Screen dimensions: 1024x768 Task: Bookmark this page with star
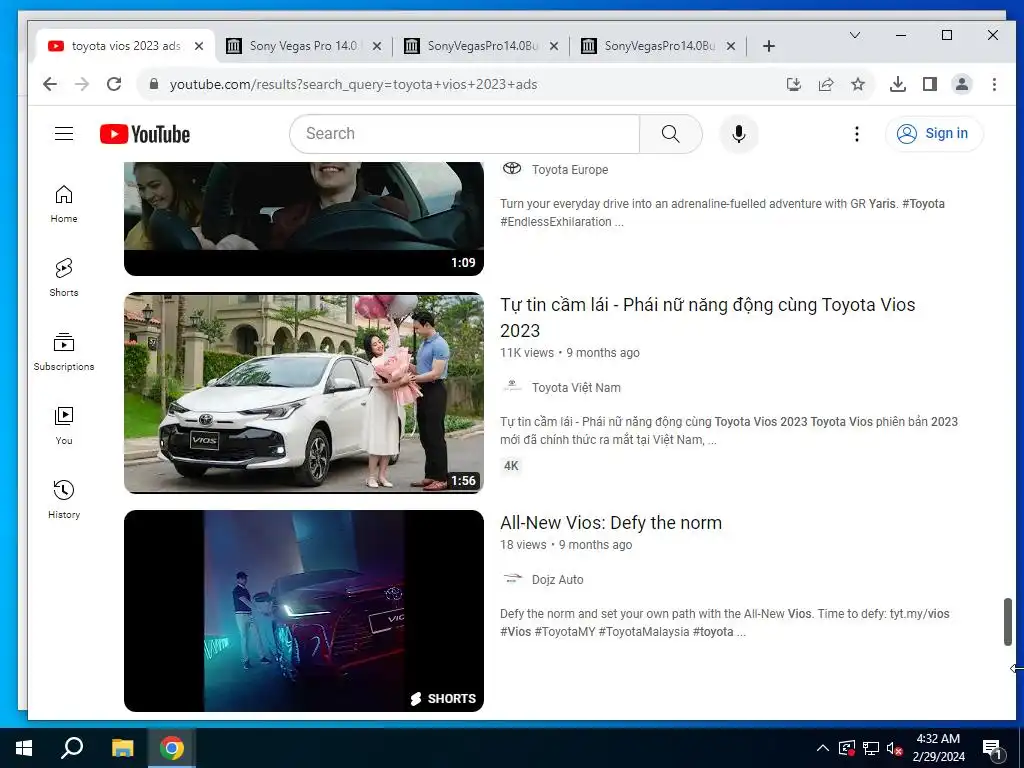coord(858,84)
